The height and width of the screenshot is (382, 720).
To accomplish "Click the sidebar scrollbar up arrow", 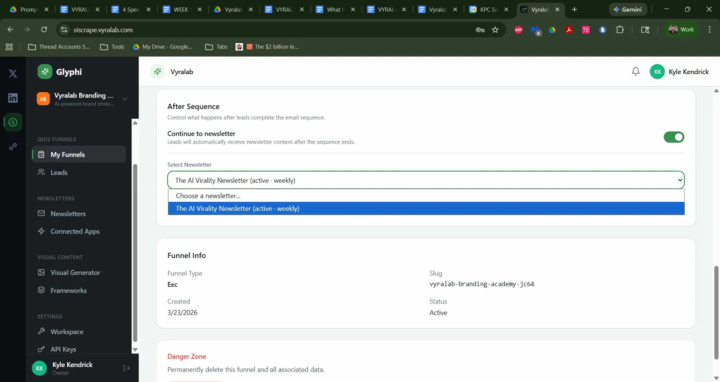I will pos(135,123).
